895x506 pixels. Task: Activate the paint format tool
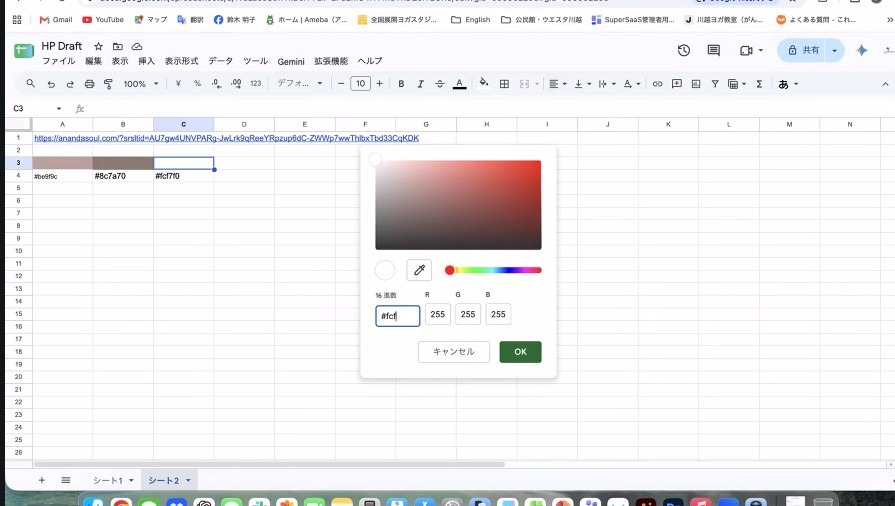(x=108, y=84)
